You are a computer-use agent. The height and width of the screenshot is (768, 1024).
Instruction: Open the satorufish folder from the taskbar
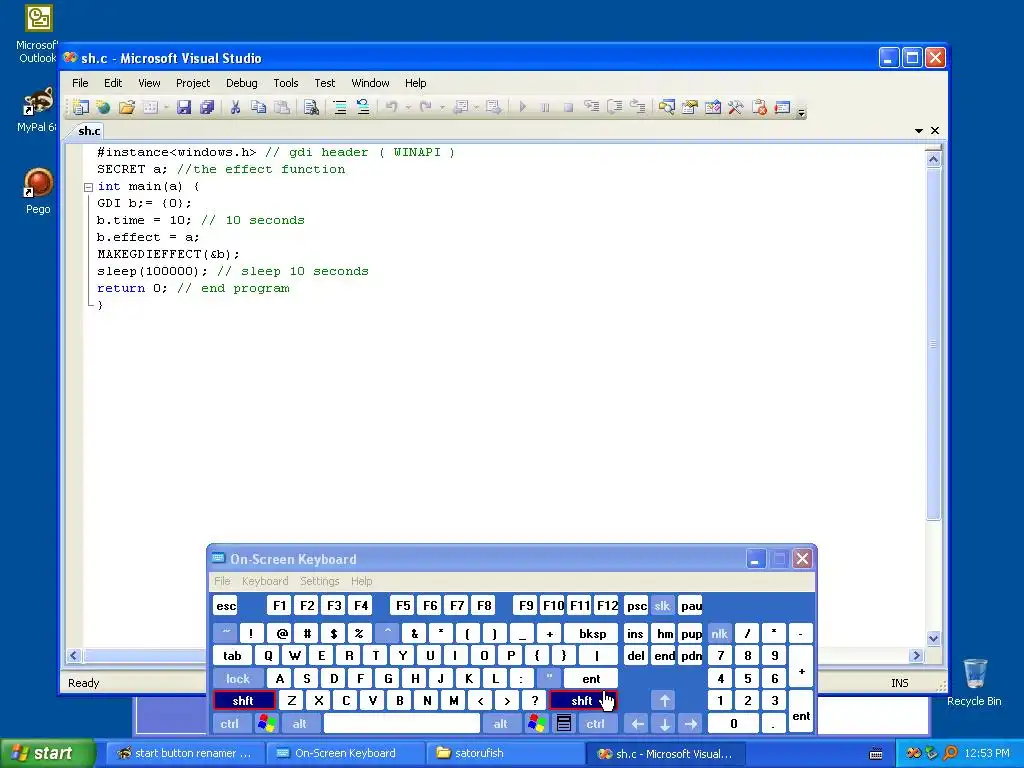coord(505,753)
